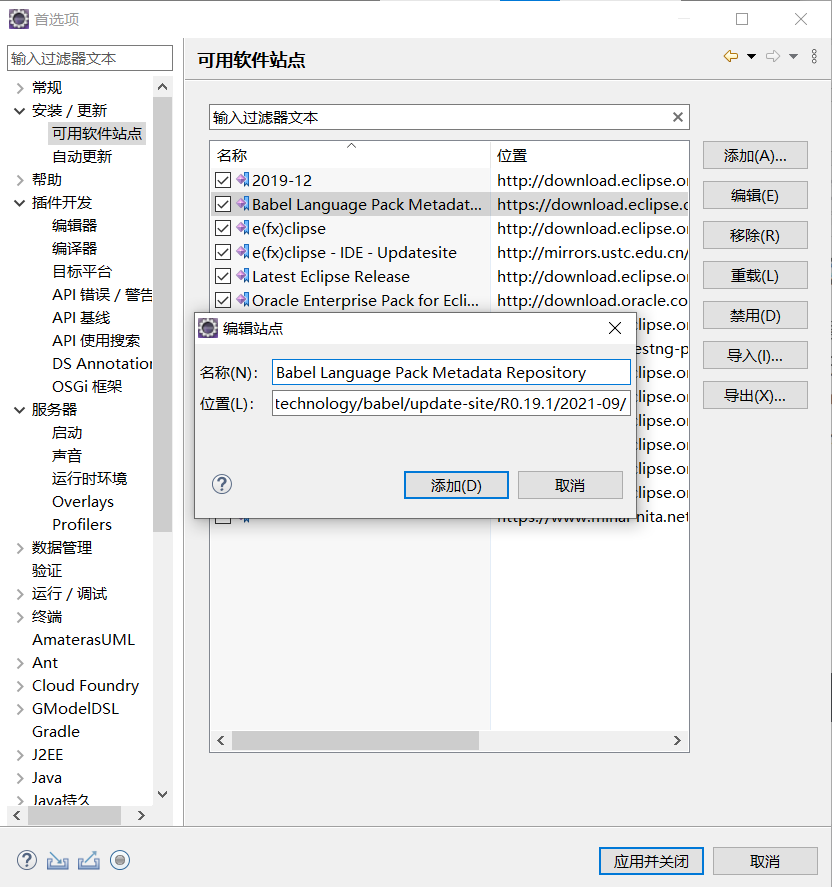Click Apply and Close (应用并关闭)
Screen dimensions: 832x887
tap(651, 861)
